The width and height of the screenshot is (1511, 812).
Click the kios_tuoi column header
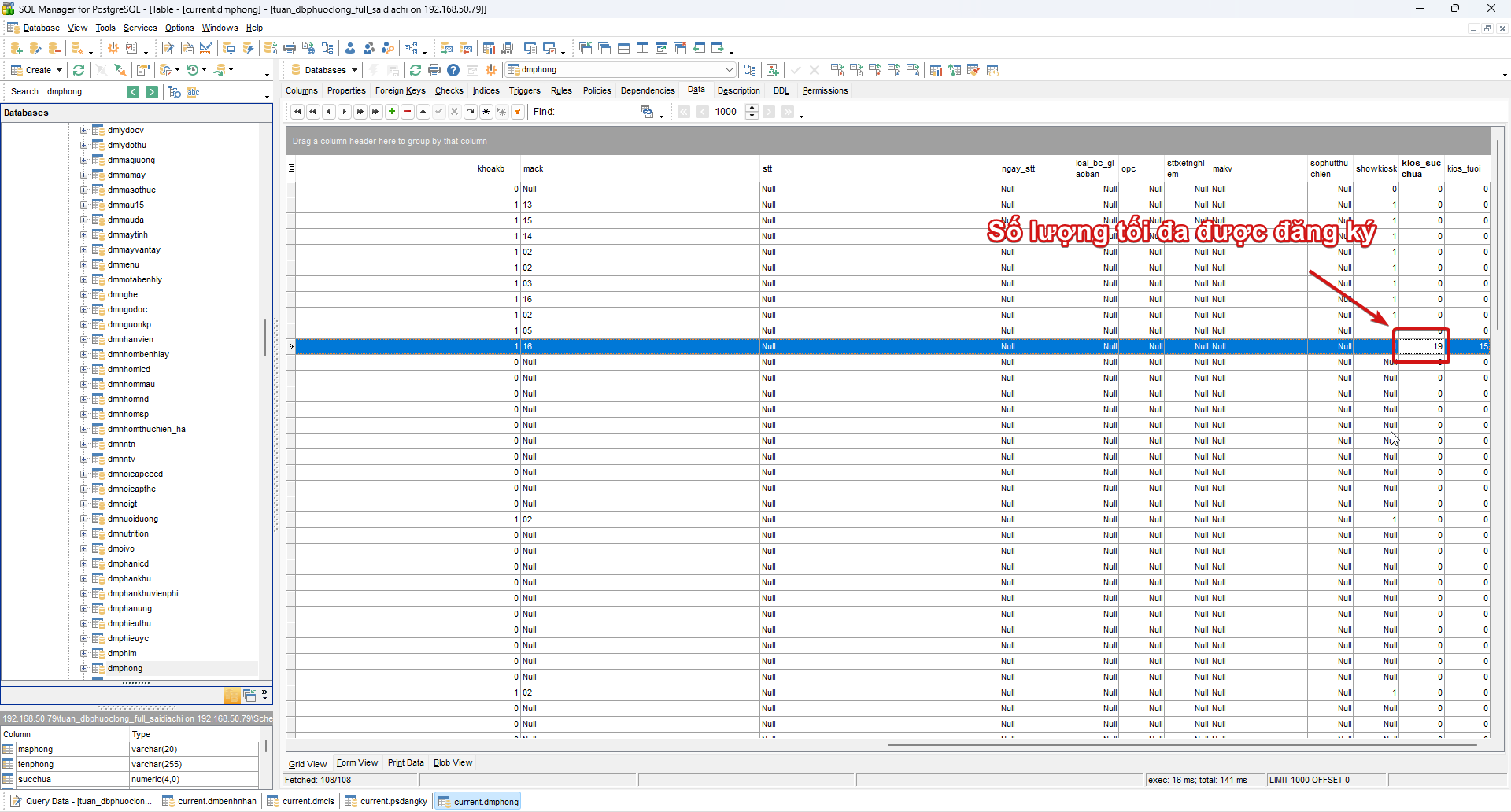(1467, 169)
